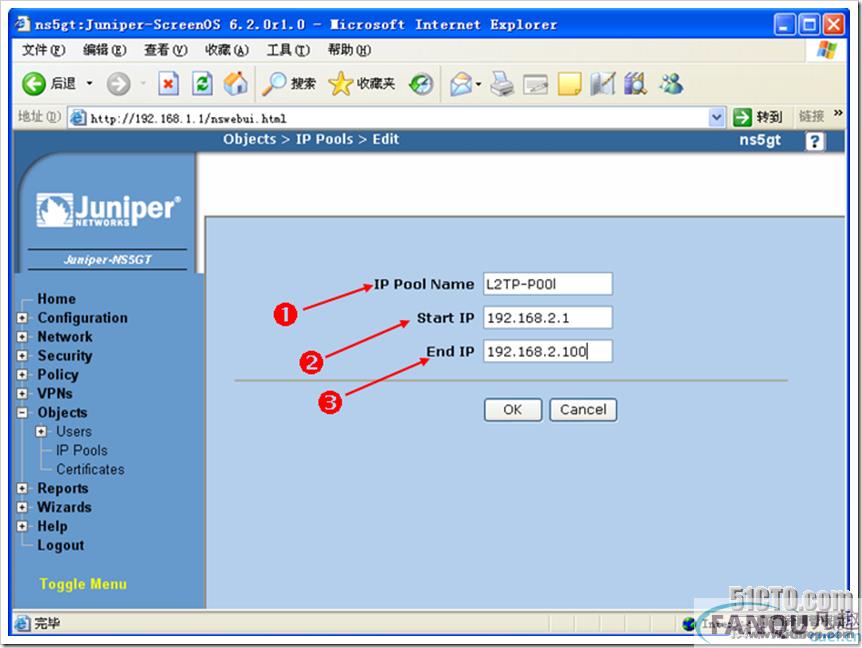
Task: Open the 工具(T) menu
Action: coord(288,50)
